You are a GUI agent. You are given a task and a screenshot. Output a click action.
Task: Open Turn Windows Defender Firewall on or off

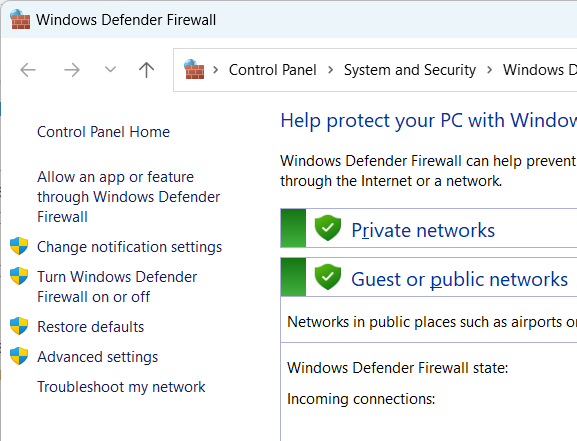(x=117, y=287)
